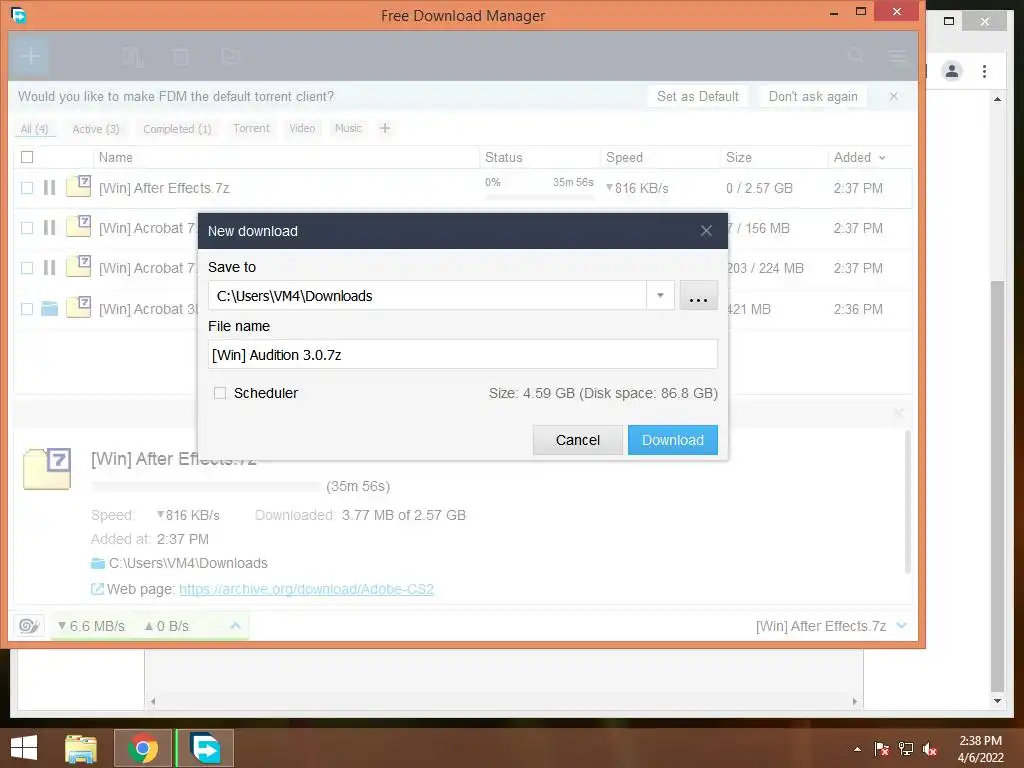Click Chrome window vertical scrollbar thumb

997,486
